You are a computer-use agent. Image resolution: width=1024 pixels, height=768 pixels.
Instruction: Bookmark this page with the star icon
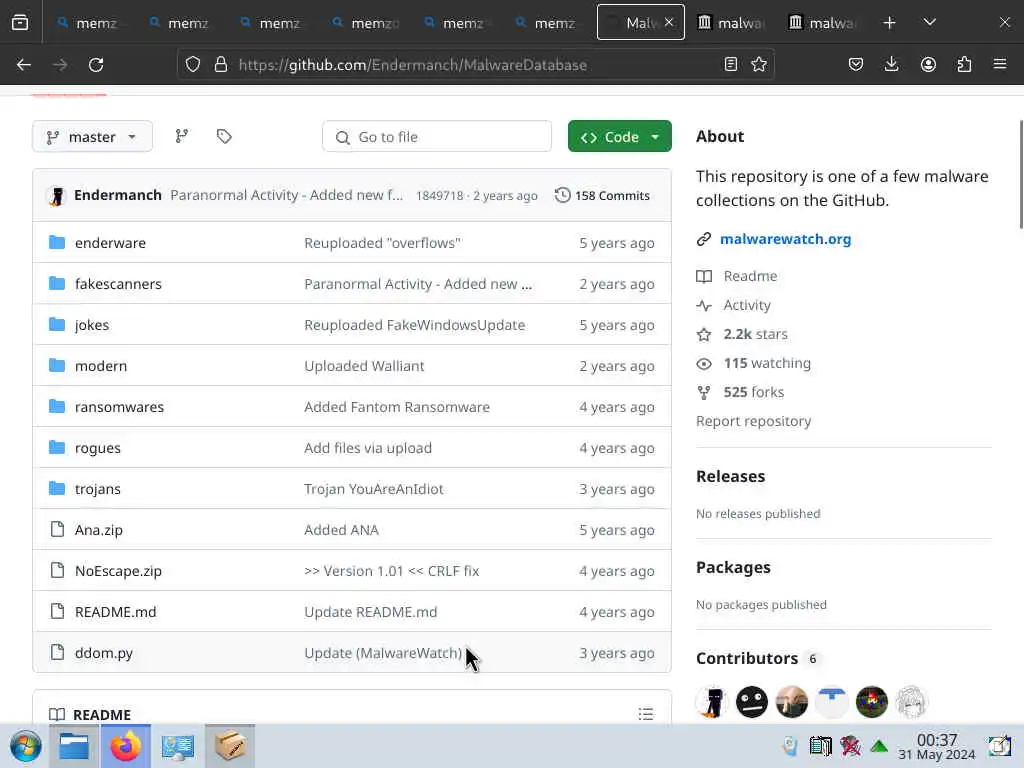(759, 65)
